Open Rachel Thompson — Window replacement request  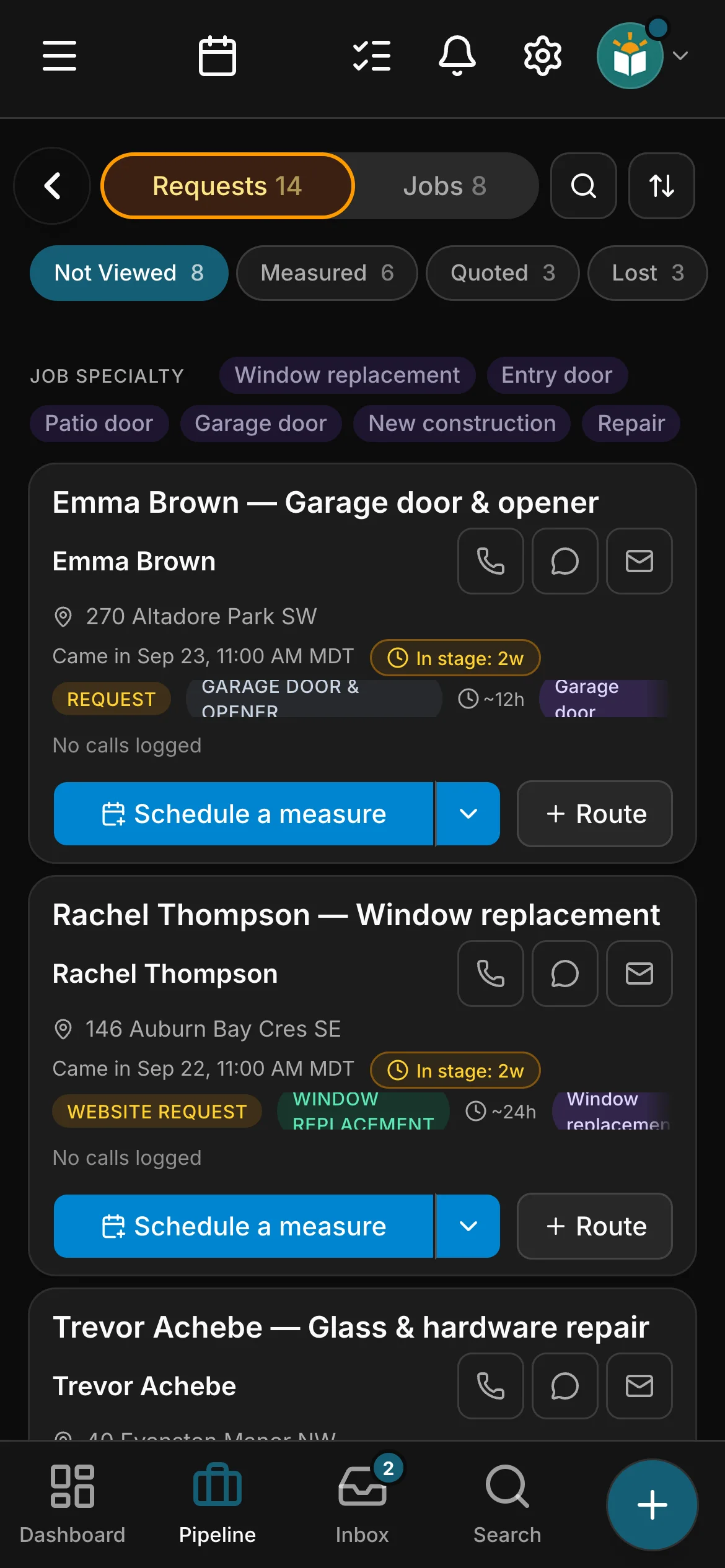pyautogui.click(x=356, y=915)
